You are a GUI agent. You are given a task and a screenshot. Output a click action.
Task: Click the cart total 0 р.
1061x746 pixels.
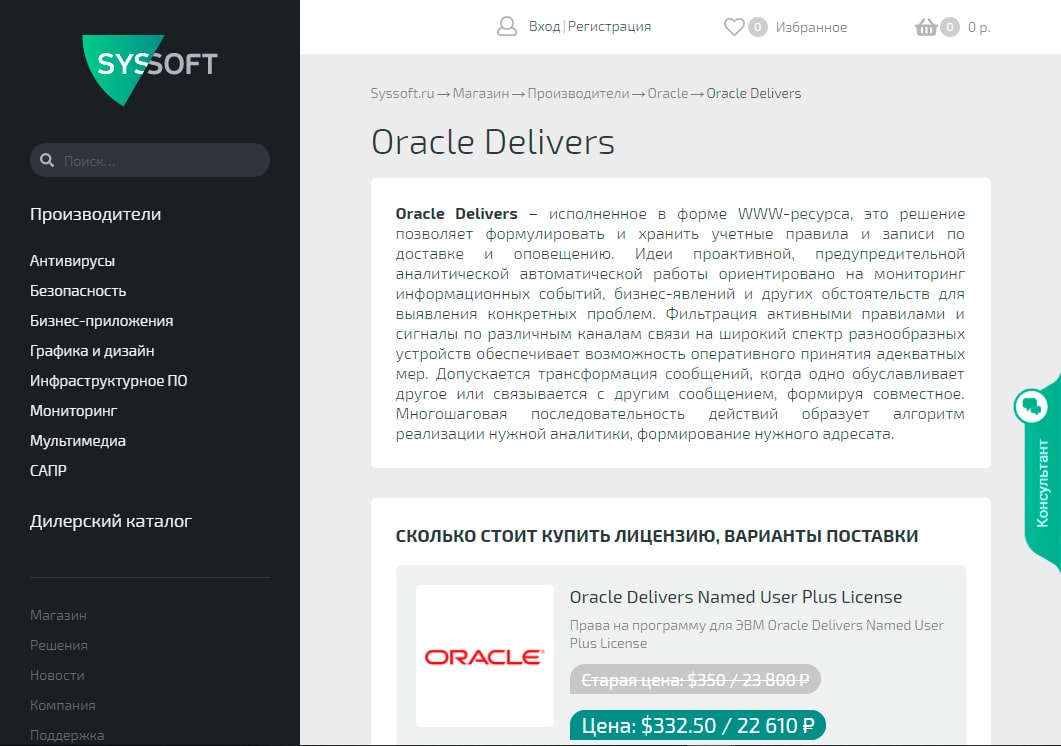[x=978, y=27]
